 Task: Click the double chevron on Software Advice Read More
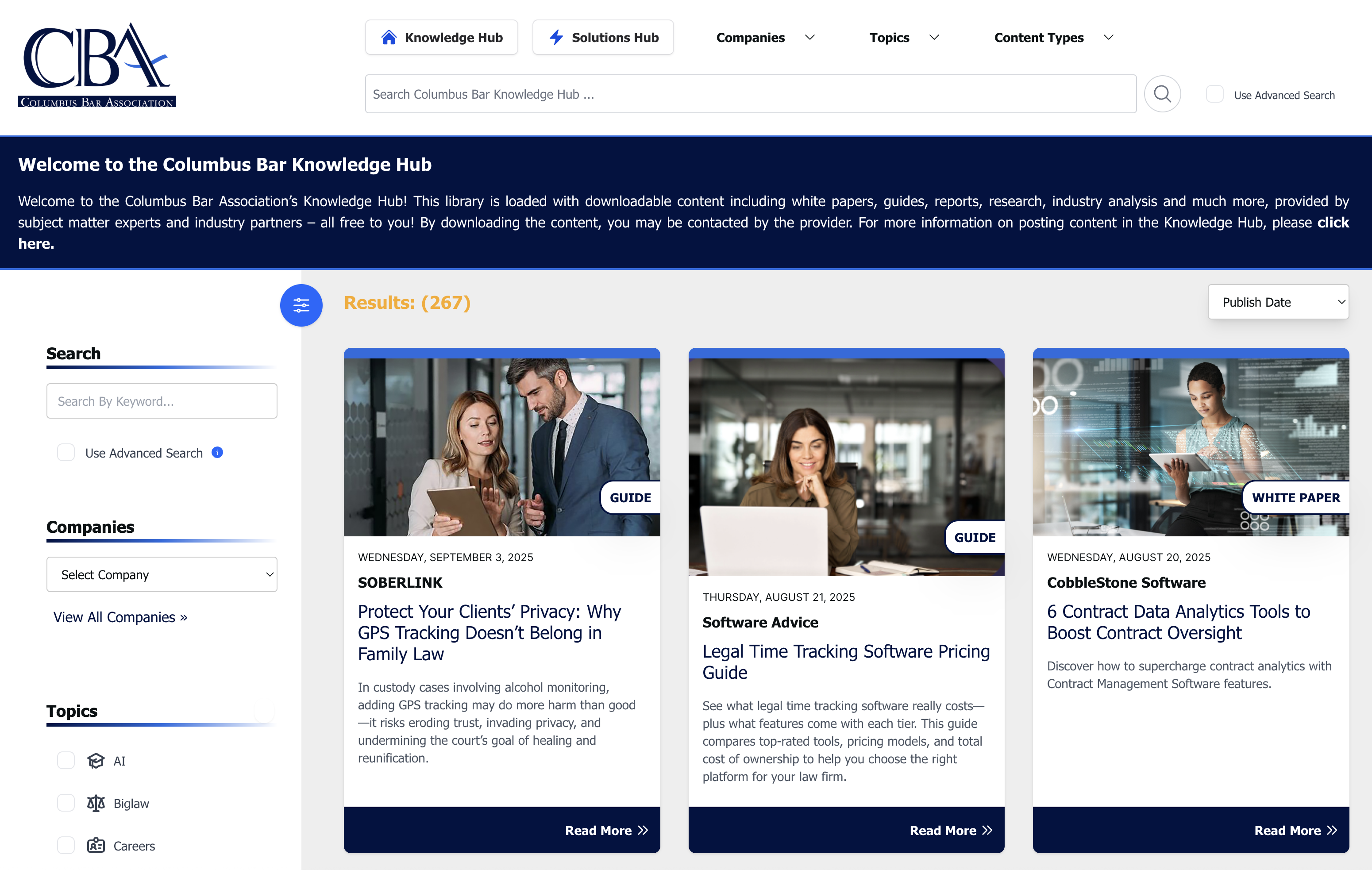point(987,830)
